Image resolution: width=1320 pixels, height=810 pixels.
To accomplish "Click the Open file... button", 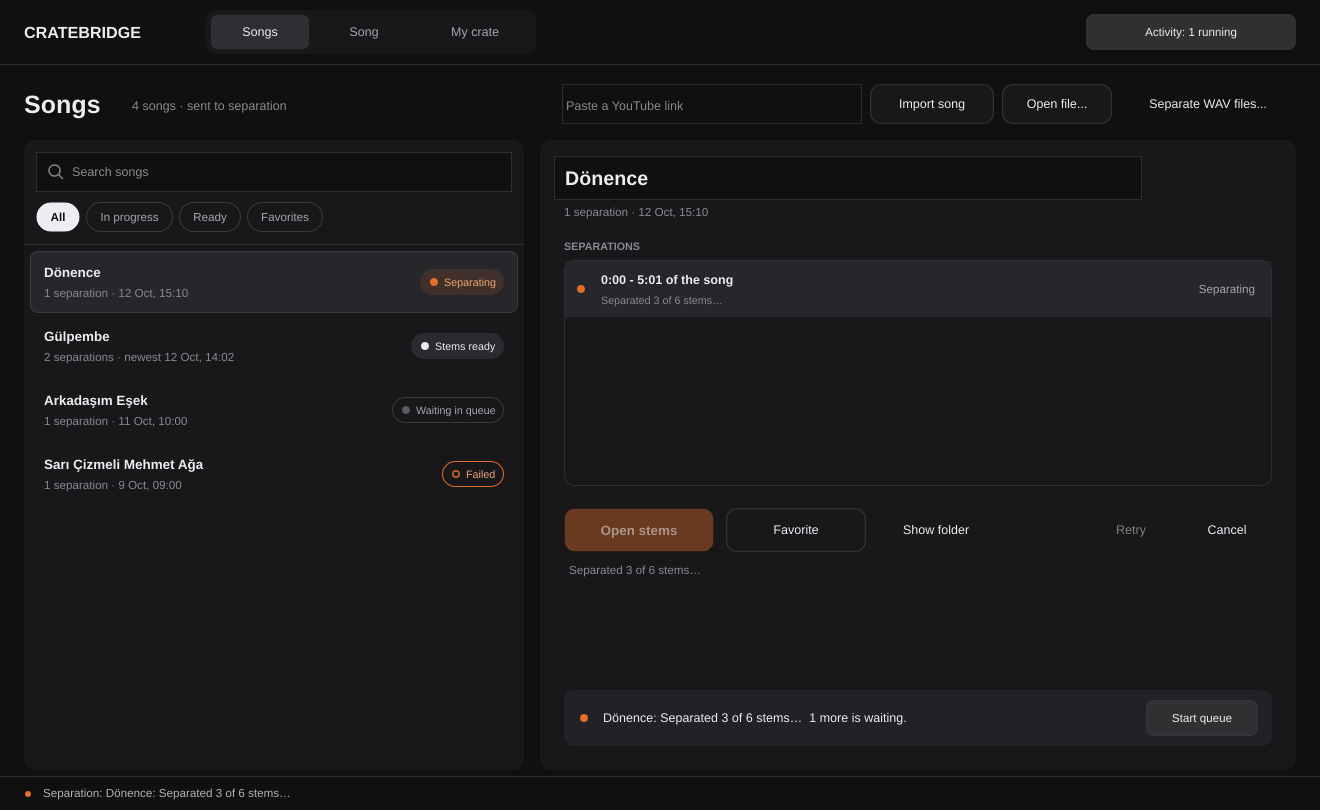I will [x=1057, y=104].
